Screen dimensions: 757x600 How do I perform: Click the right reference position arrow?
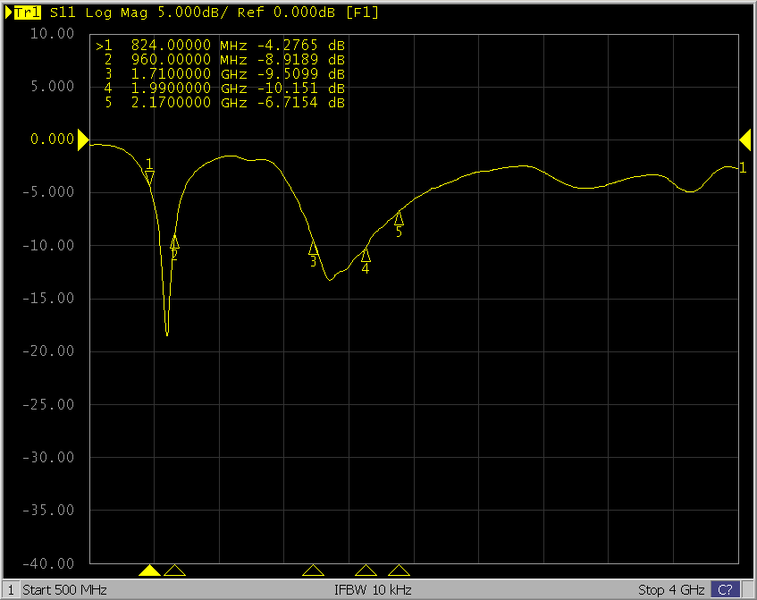745,139
